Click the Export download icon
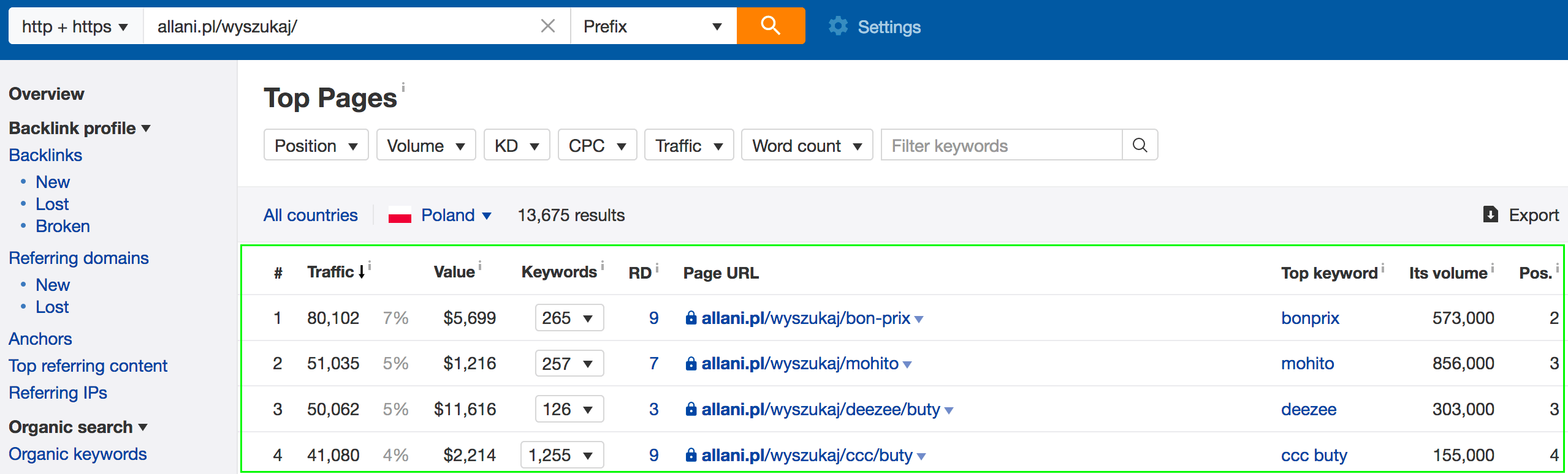This screenshot has height=474, width=1568. 1490,215
